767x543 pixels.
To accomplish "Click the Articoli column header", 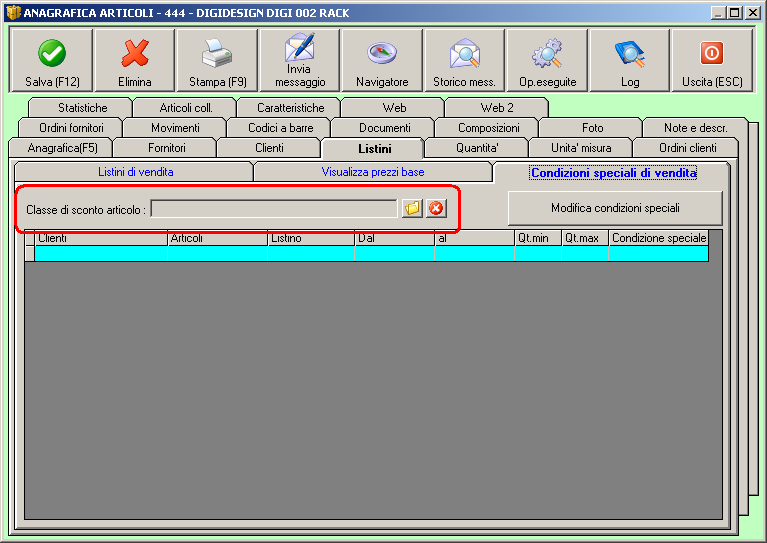I will click(x=217, y=238).
